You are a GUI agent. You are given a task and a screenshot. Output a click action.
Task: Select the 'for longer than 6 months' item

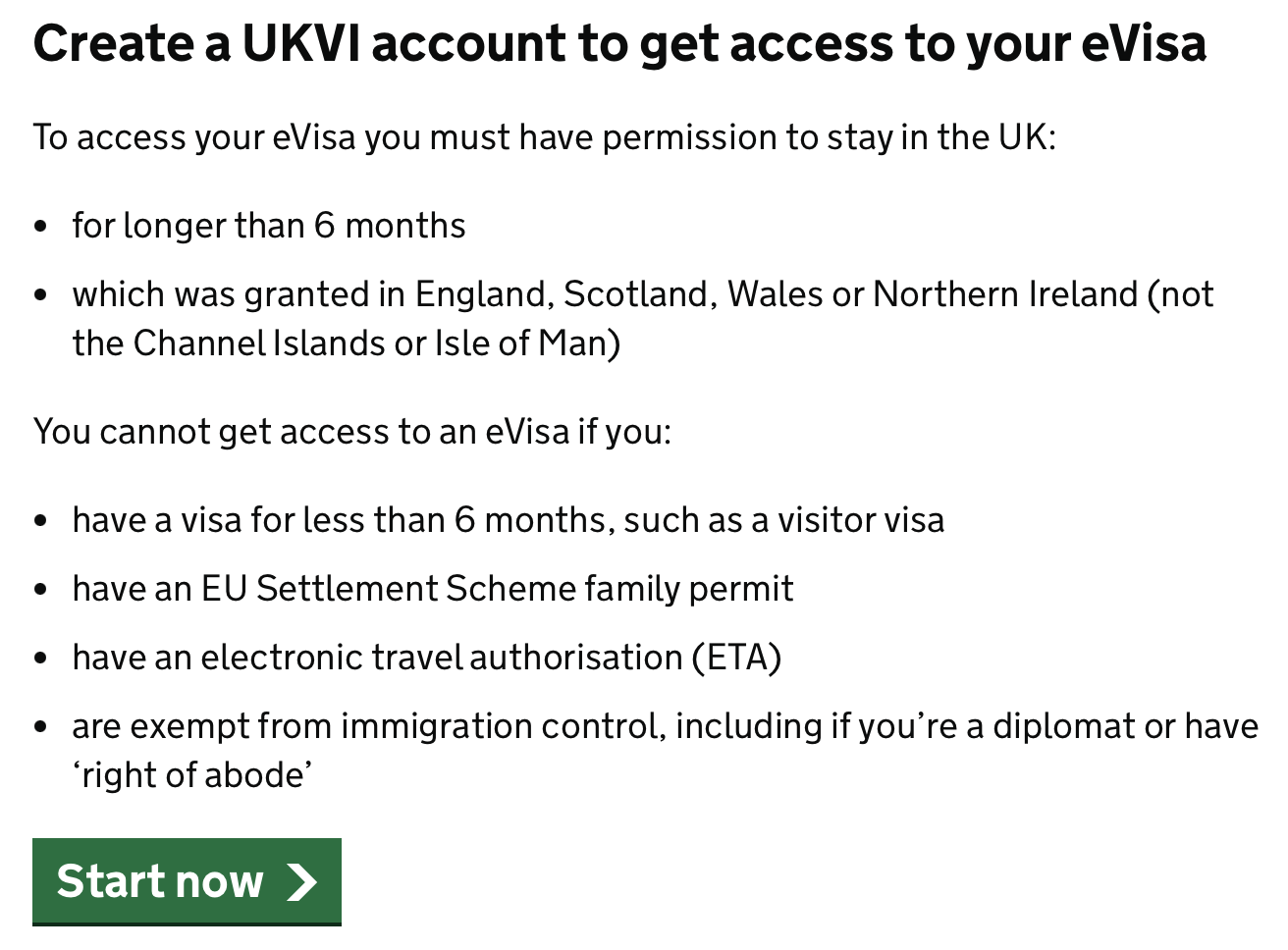point(269,226)
